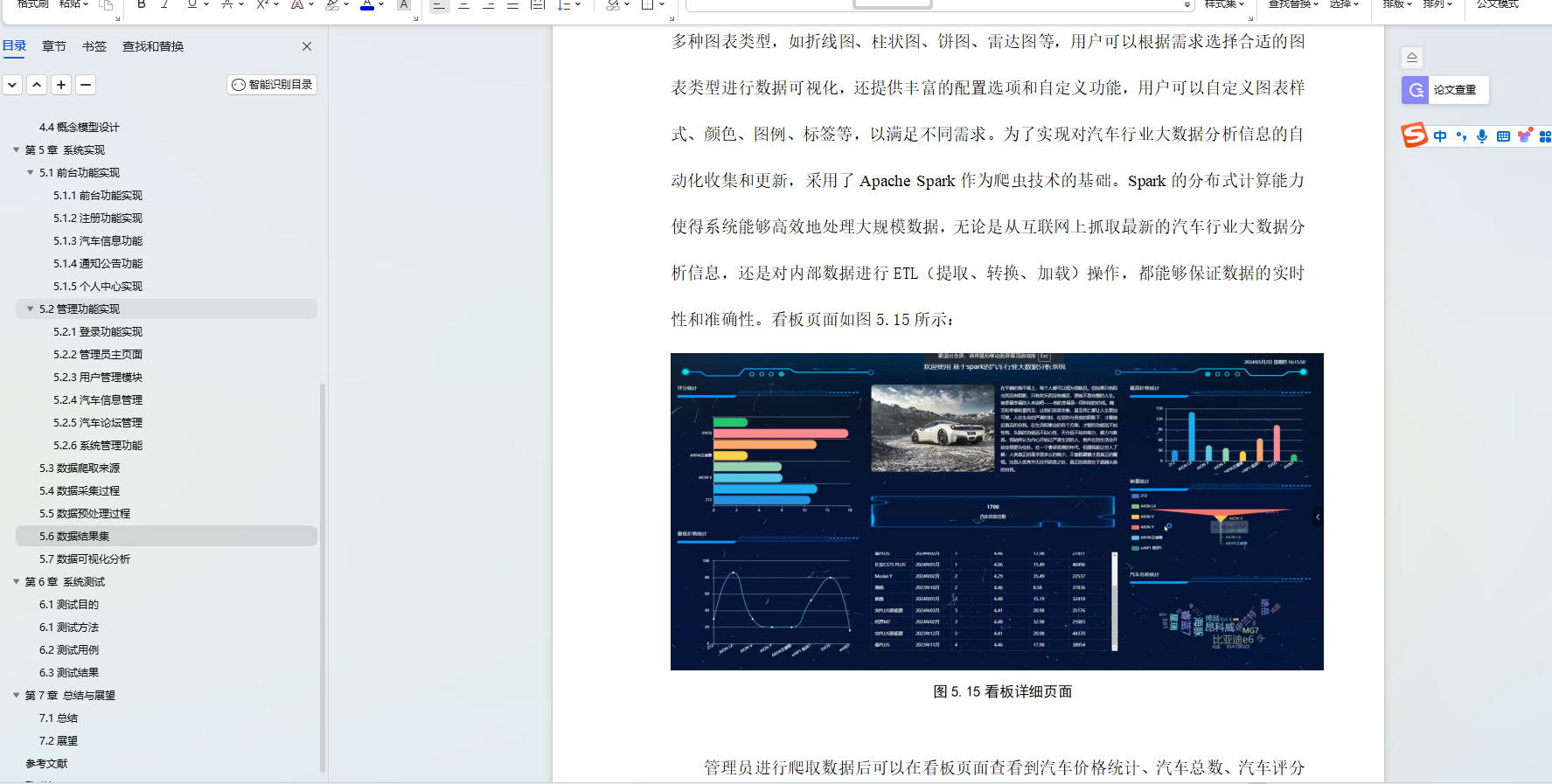Click the expand-all down chevron in outline

[12, 85]
